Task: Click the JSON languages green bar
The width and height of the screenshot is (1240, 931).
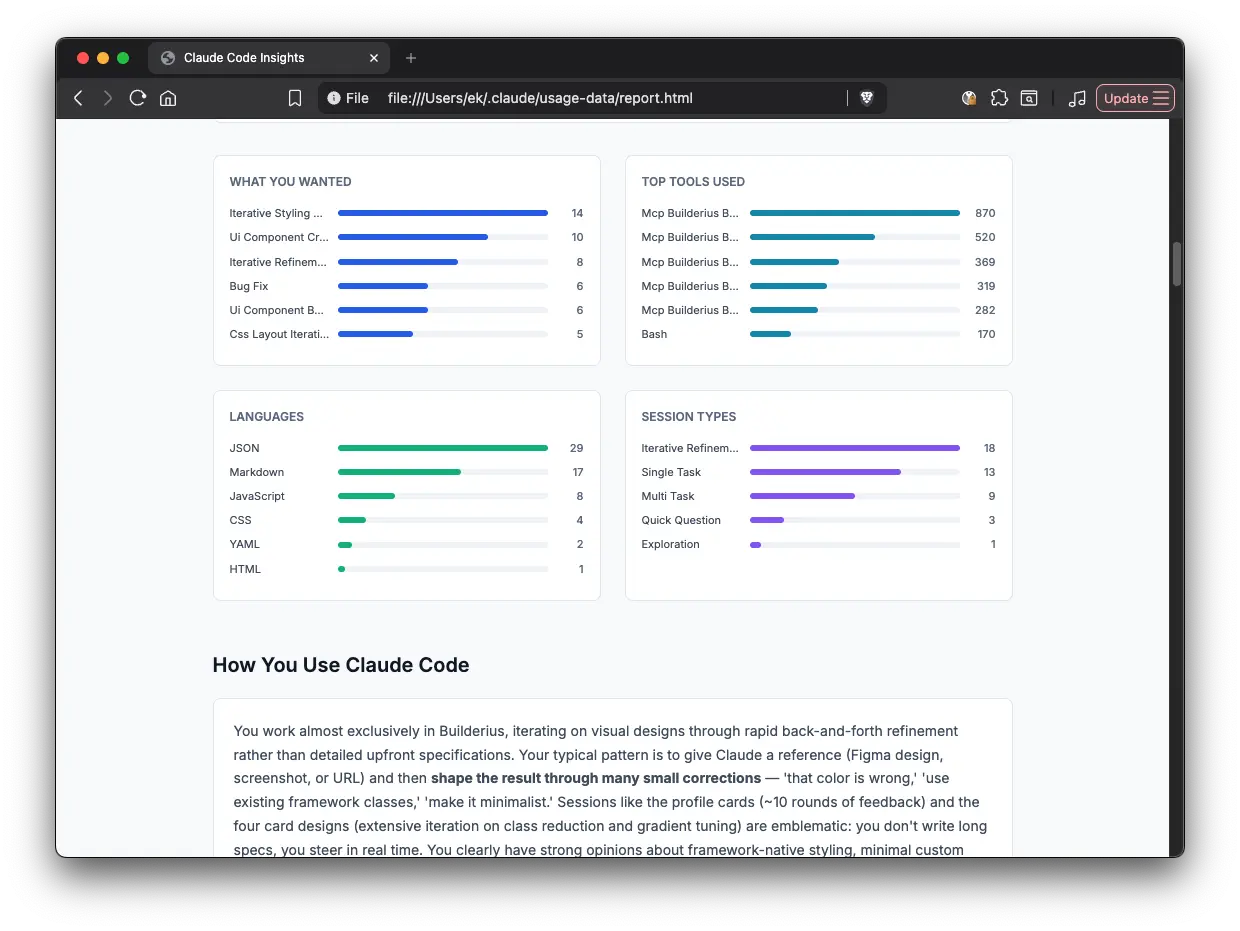Action: click(x=442, y=448)
